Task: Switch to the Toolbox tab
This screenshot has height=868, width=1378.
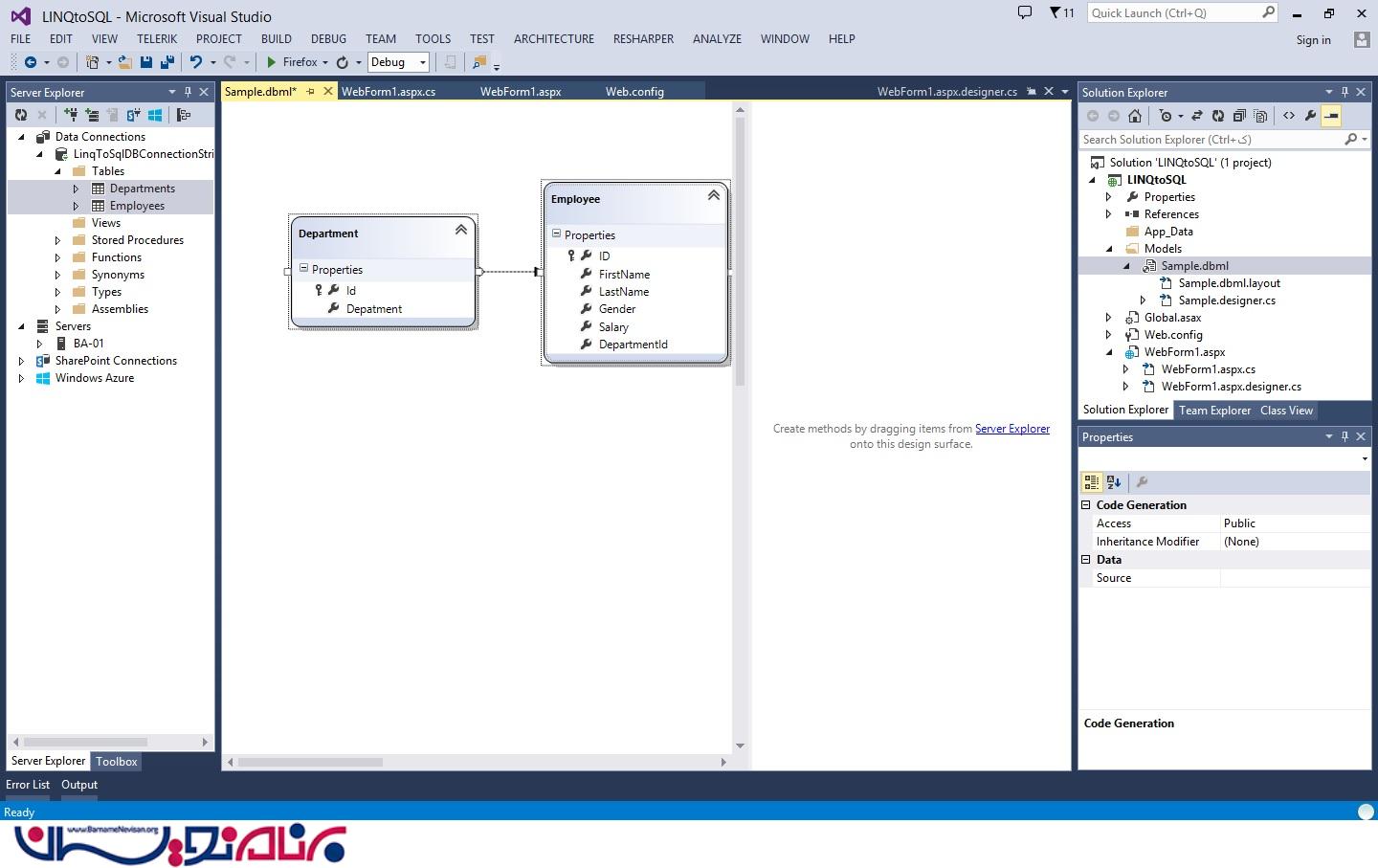Action: pyautogui.click(x=117, y=762)
